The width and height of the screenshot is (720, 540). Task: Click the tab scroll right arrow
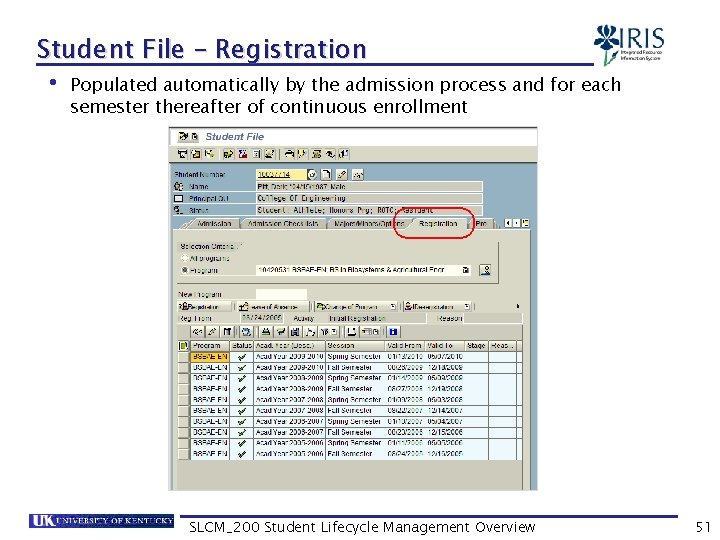tap(516, 223)
